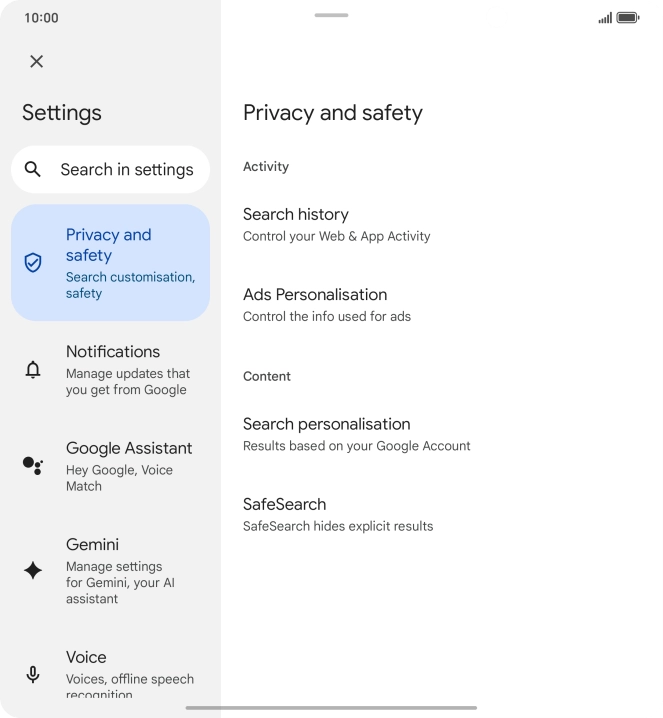Open Search history settings

click(x=336, y=224)
